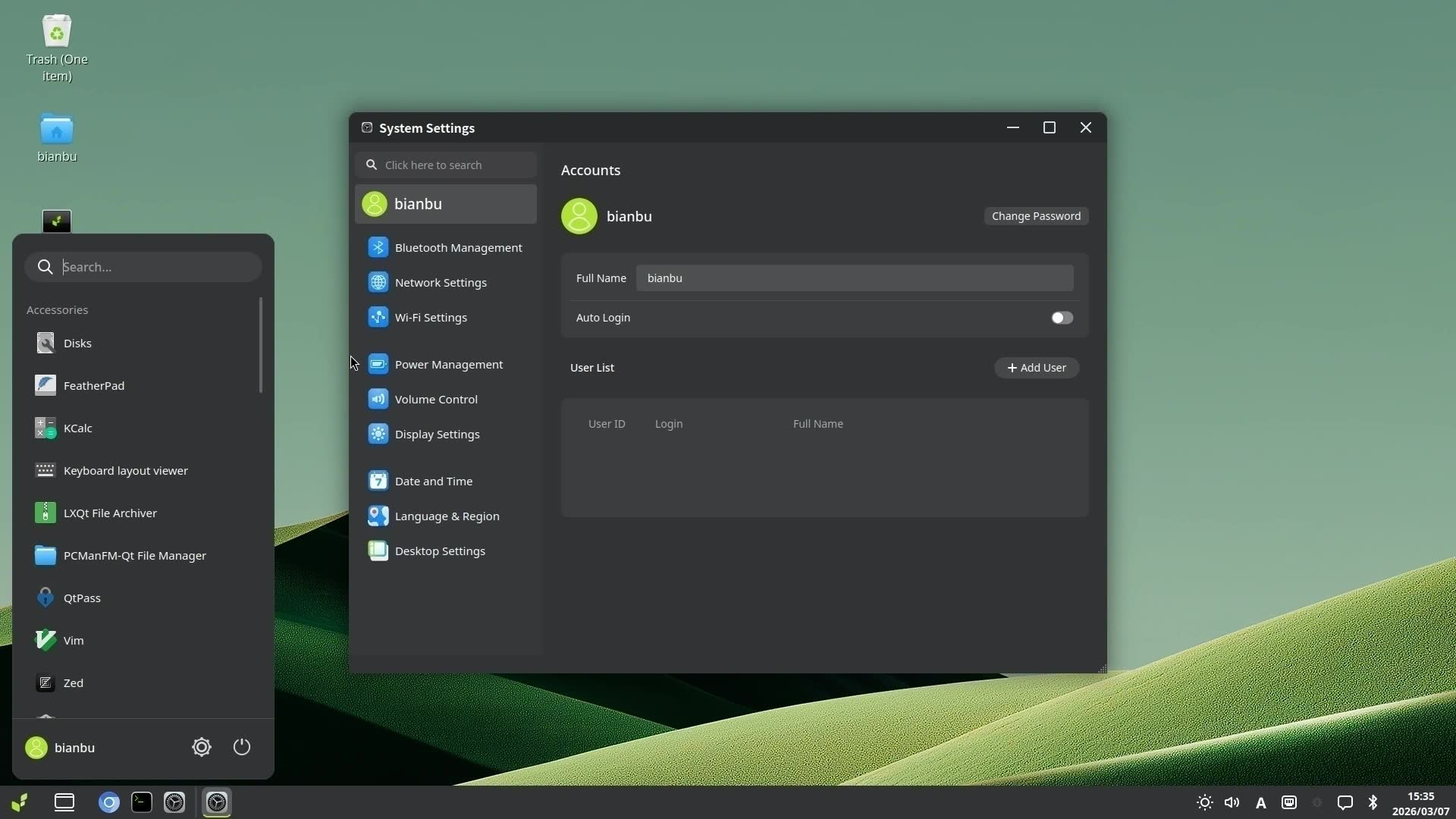Open Network Settings page
Screen dimensions: 1456x819
[x=445, y=282]
